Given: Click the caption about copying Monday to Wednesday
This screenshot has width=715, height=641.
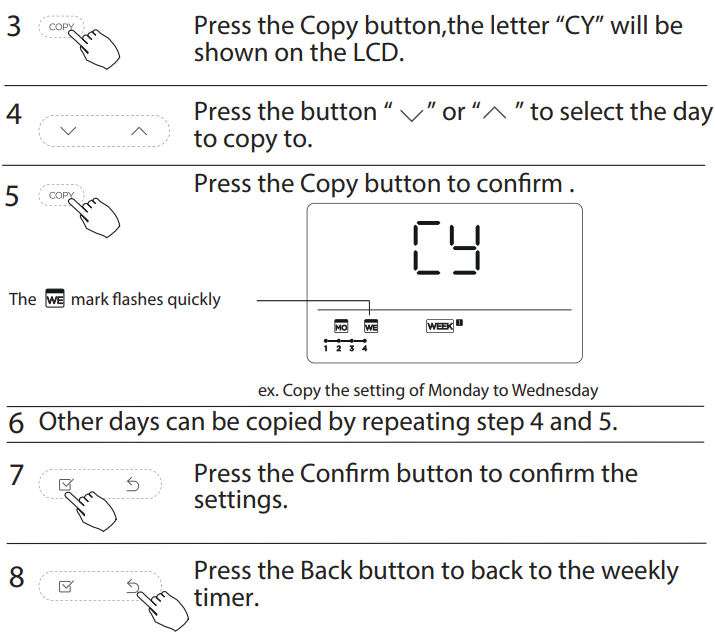Looking at the screenshot, I should click(428, 390).
